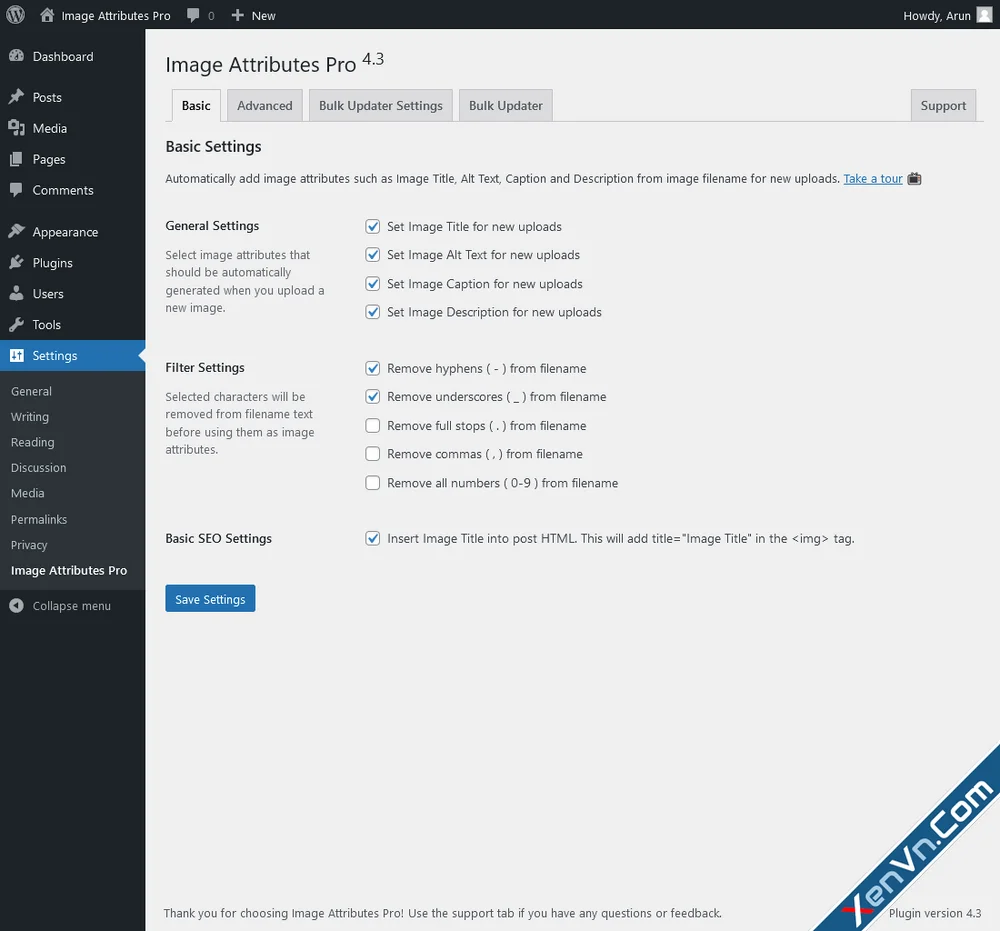Open Tools menu label
The image size is (1000, 931).
tap(47, 325)
